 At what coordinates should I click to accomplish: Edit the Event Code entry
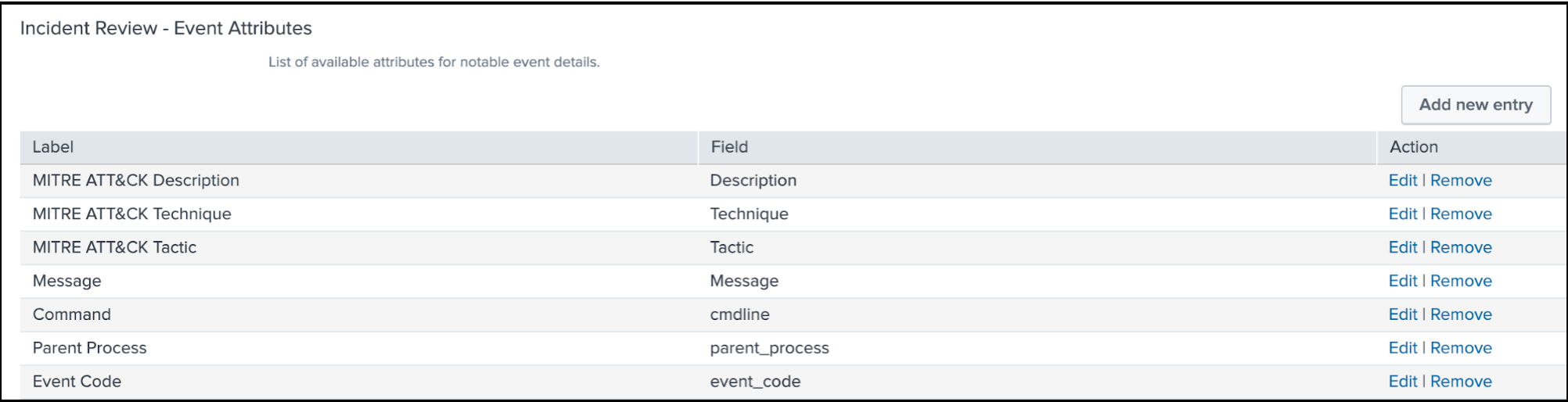point(1403,382)
